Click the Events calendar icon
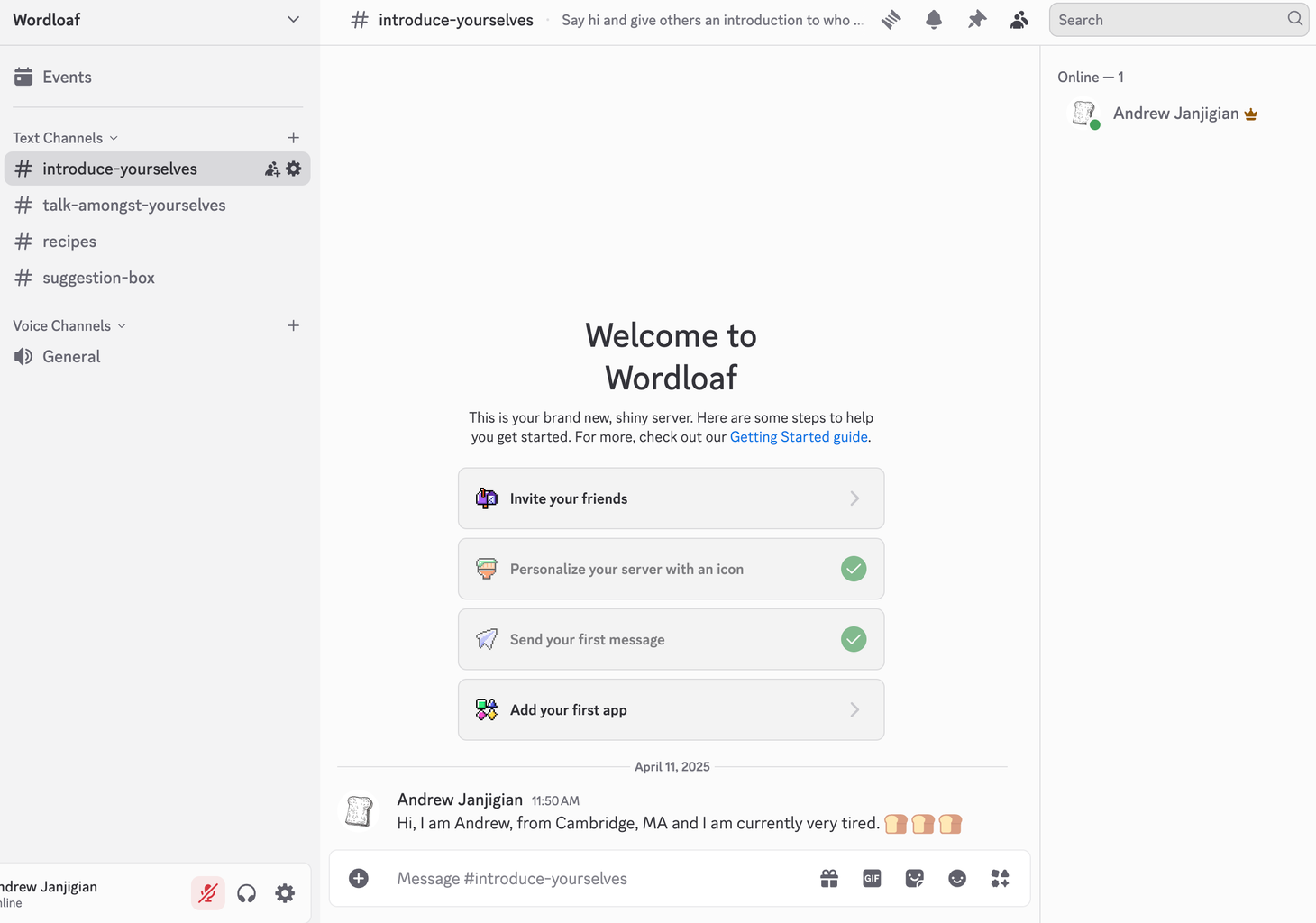This screenshot has width=1316, height=923. coord(24,77)
